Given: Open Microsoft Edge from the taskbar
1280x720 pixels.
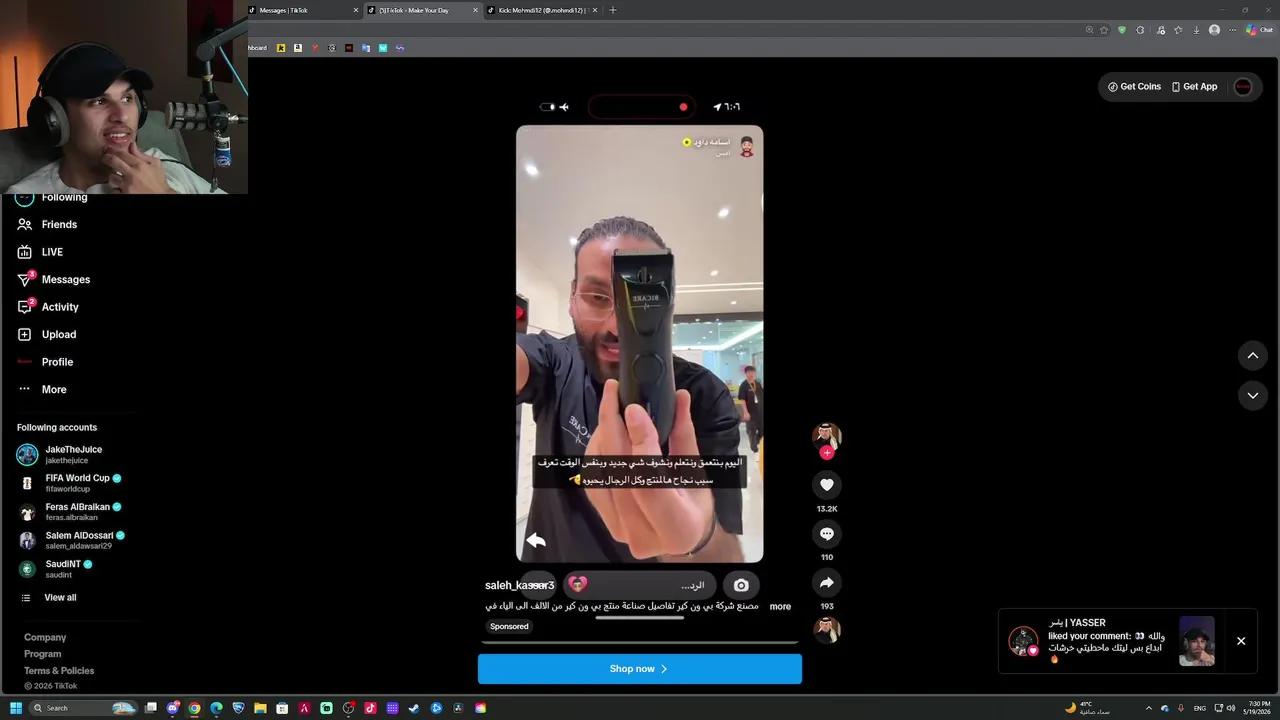Looking at the screenshot, I should (216, 708).
